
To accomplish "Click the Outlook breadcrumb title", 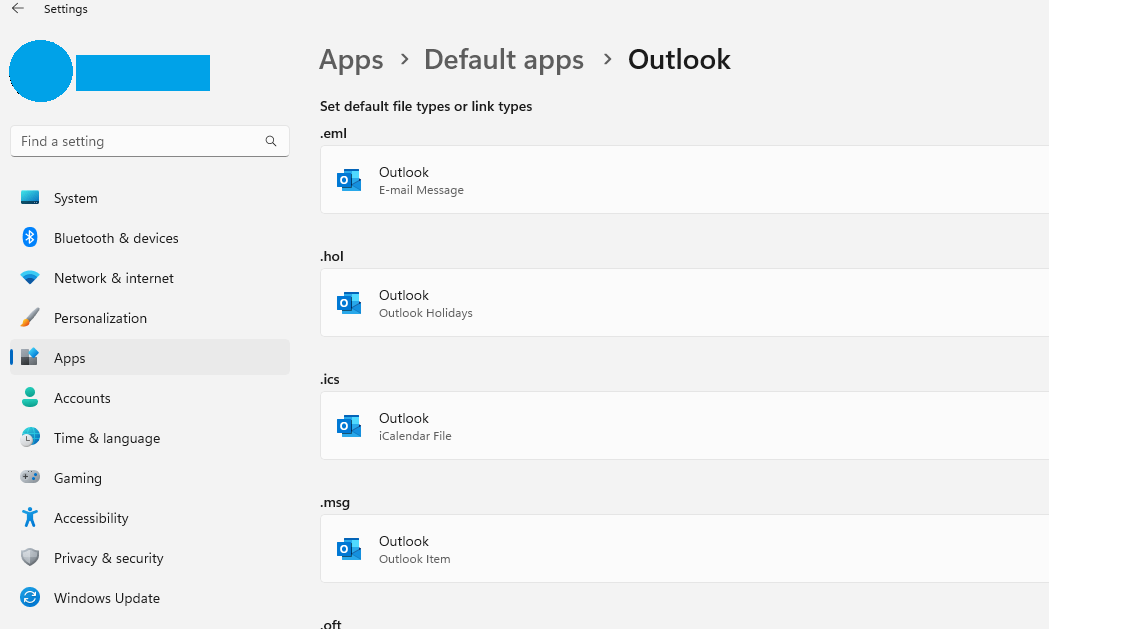I will [679, 60].
